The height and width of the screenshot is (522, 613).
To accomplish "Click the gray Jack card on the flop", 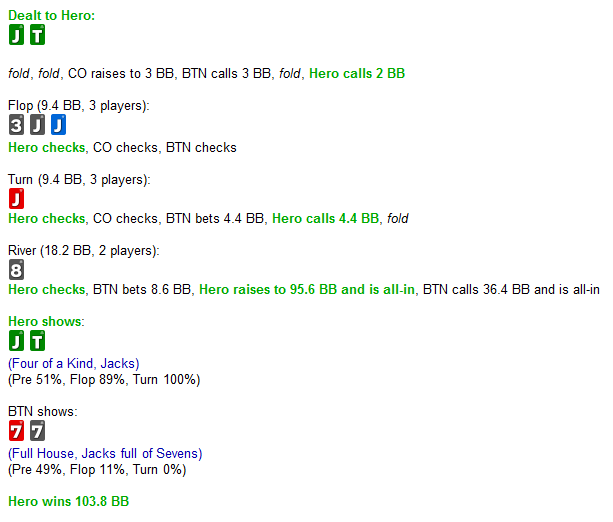I will click(37, 125).
